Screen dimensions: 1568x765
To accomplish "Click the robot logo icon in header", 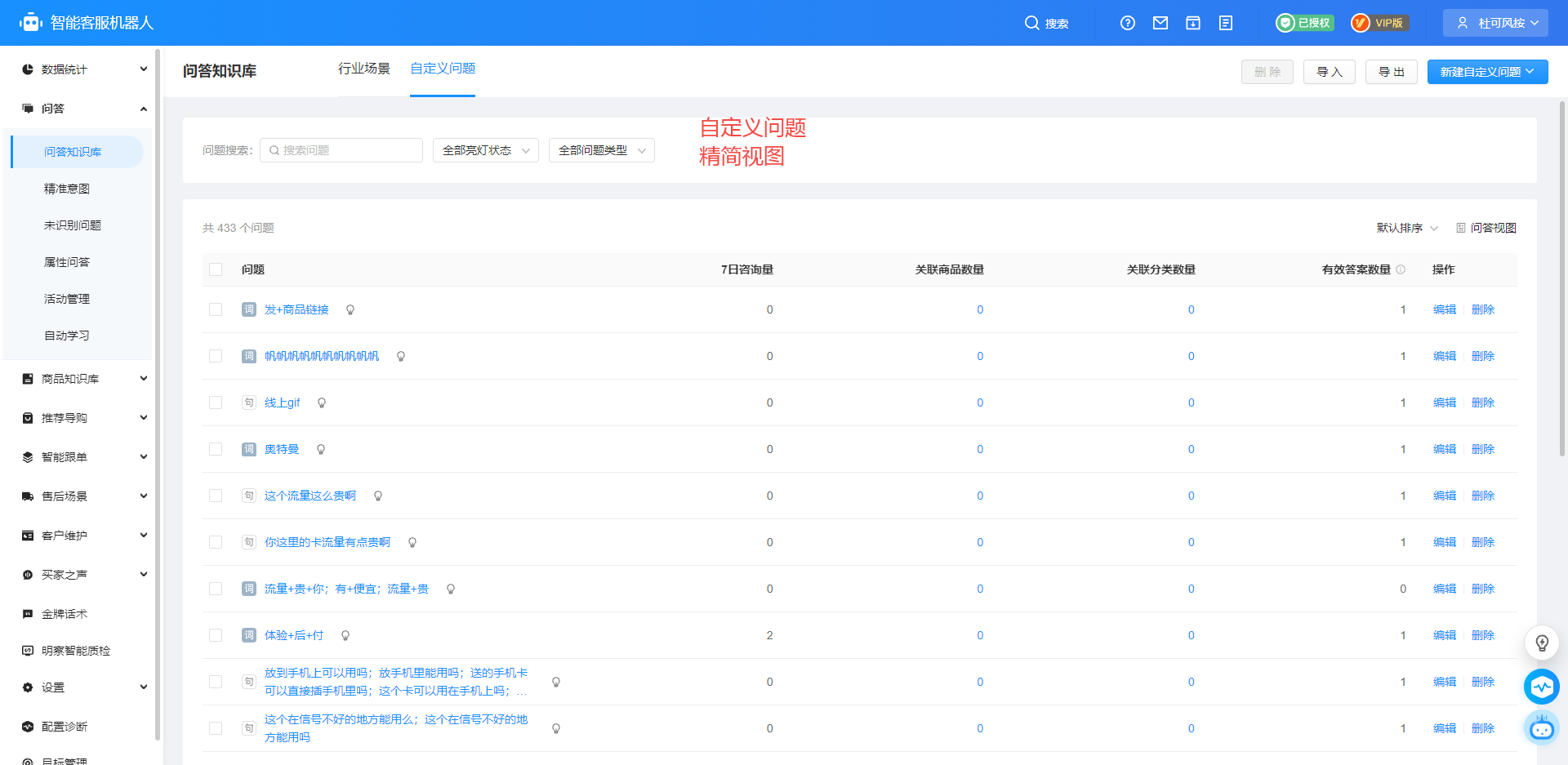I will tap(31, 23).
